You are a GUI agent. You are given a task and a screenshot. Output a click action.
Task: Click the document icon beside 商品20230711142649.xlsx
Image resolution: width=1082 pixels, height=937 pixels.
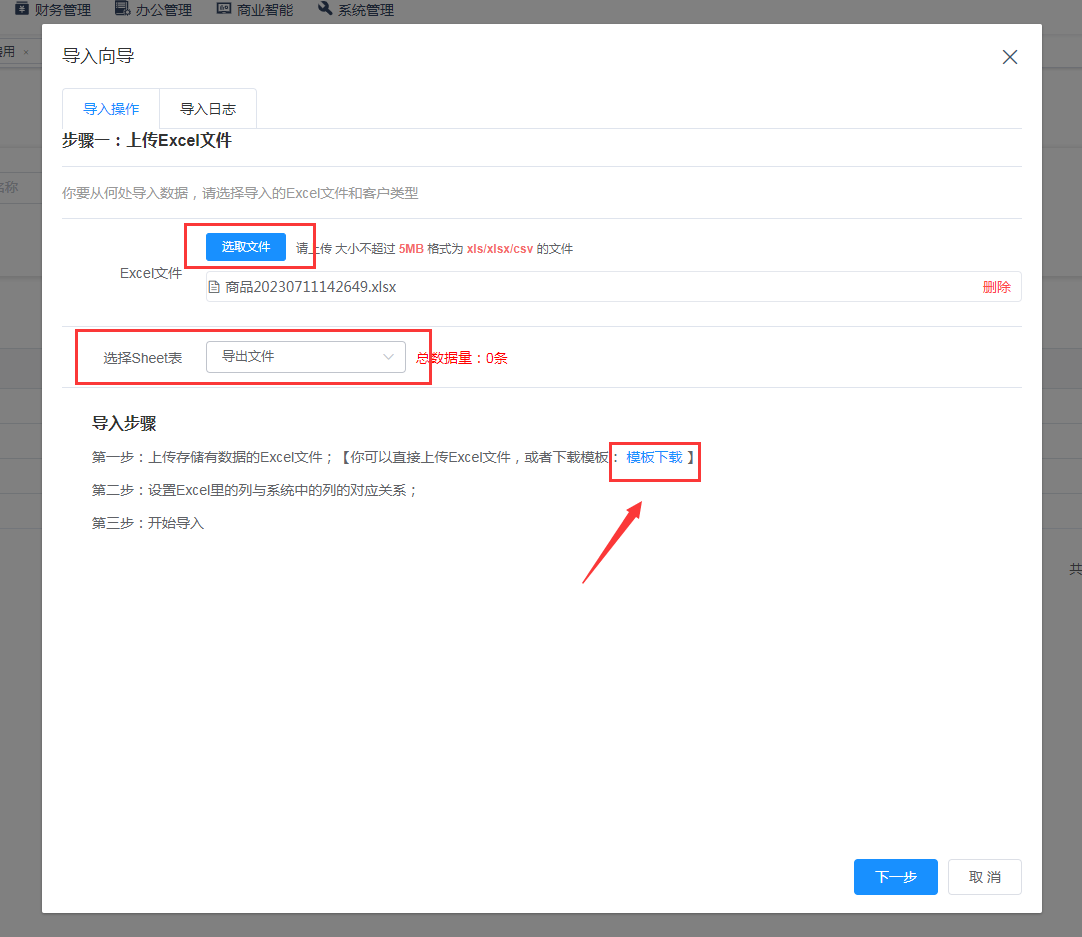point(214,287)
